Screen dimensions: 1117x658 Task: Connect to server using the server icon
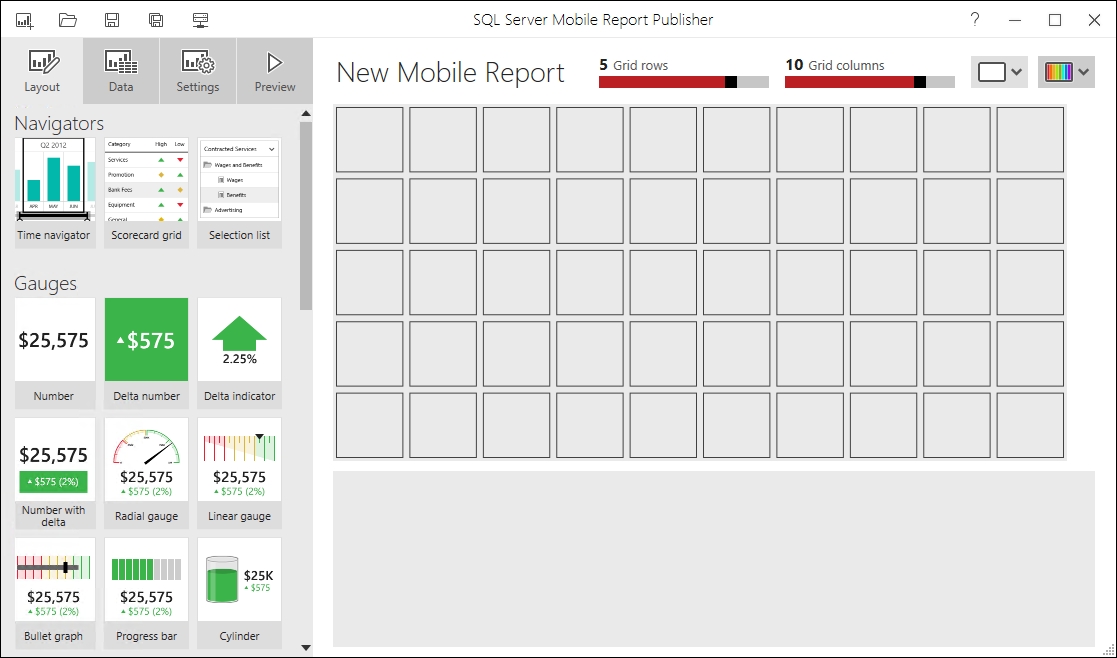coord(200,20)
